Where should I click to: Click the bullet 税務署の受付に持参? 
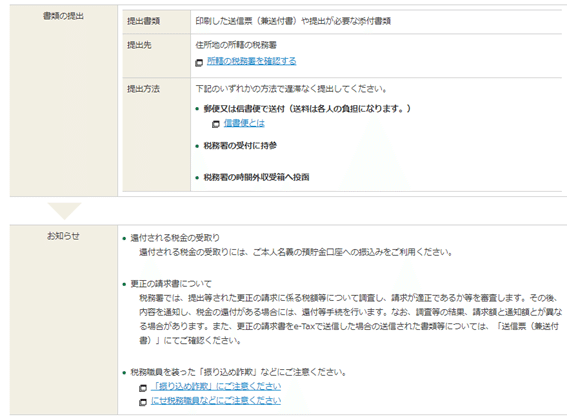pyautogui.click(x=240, y=145)
